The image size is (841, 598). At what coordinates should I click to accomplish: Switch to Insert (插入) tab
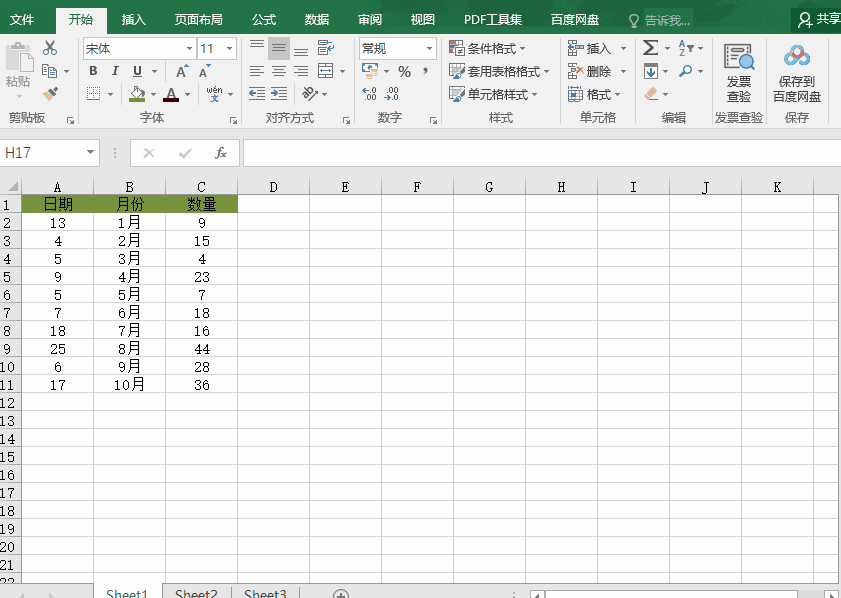134,20
